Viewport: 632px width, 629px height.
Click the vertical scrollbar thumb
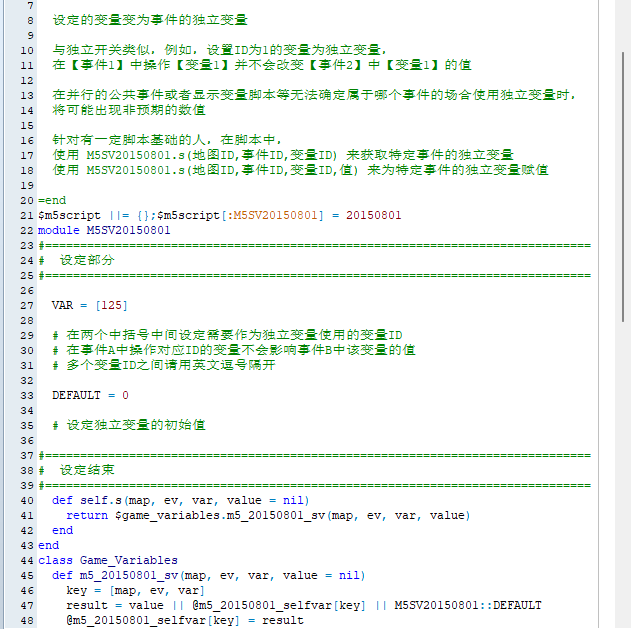[x=623, y=187]
